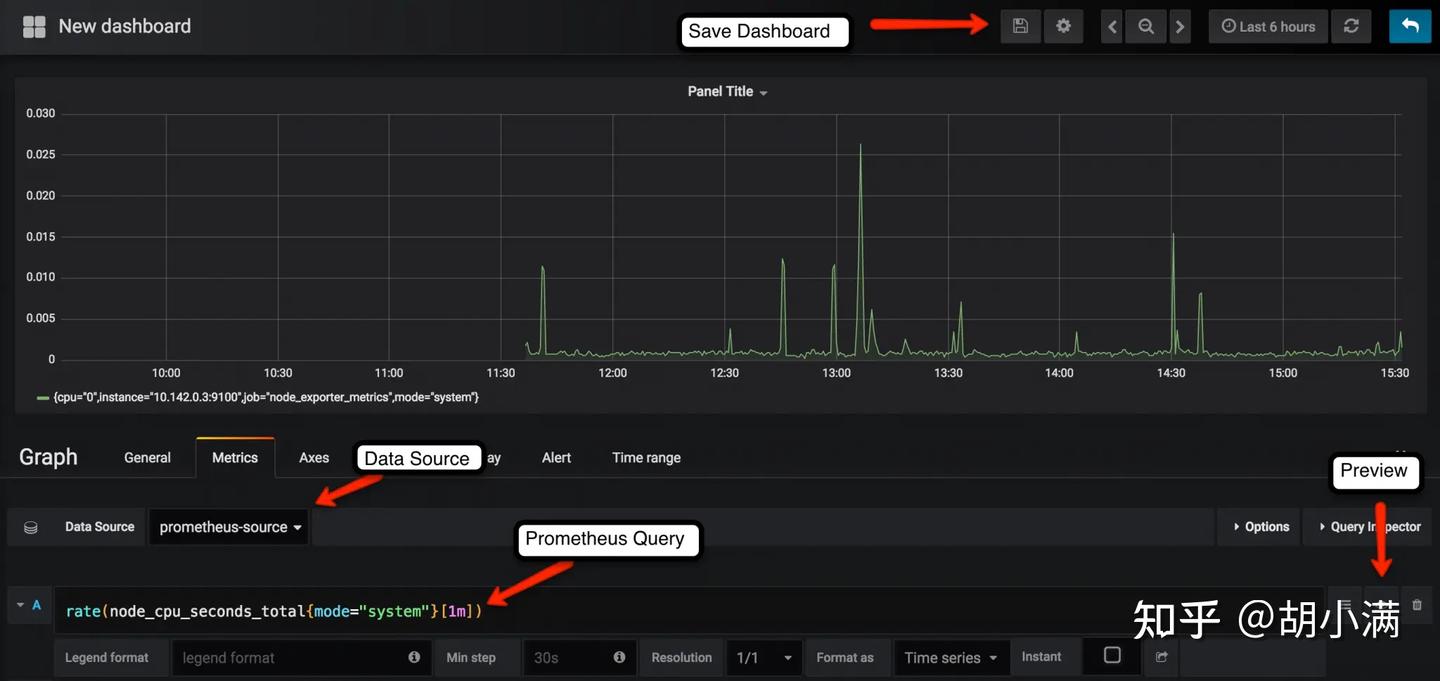
Task: Click the 15:30 time axis label
Action: tap(1394, 373)
